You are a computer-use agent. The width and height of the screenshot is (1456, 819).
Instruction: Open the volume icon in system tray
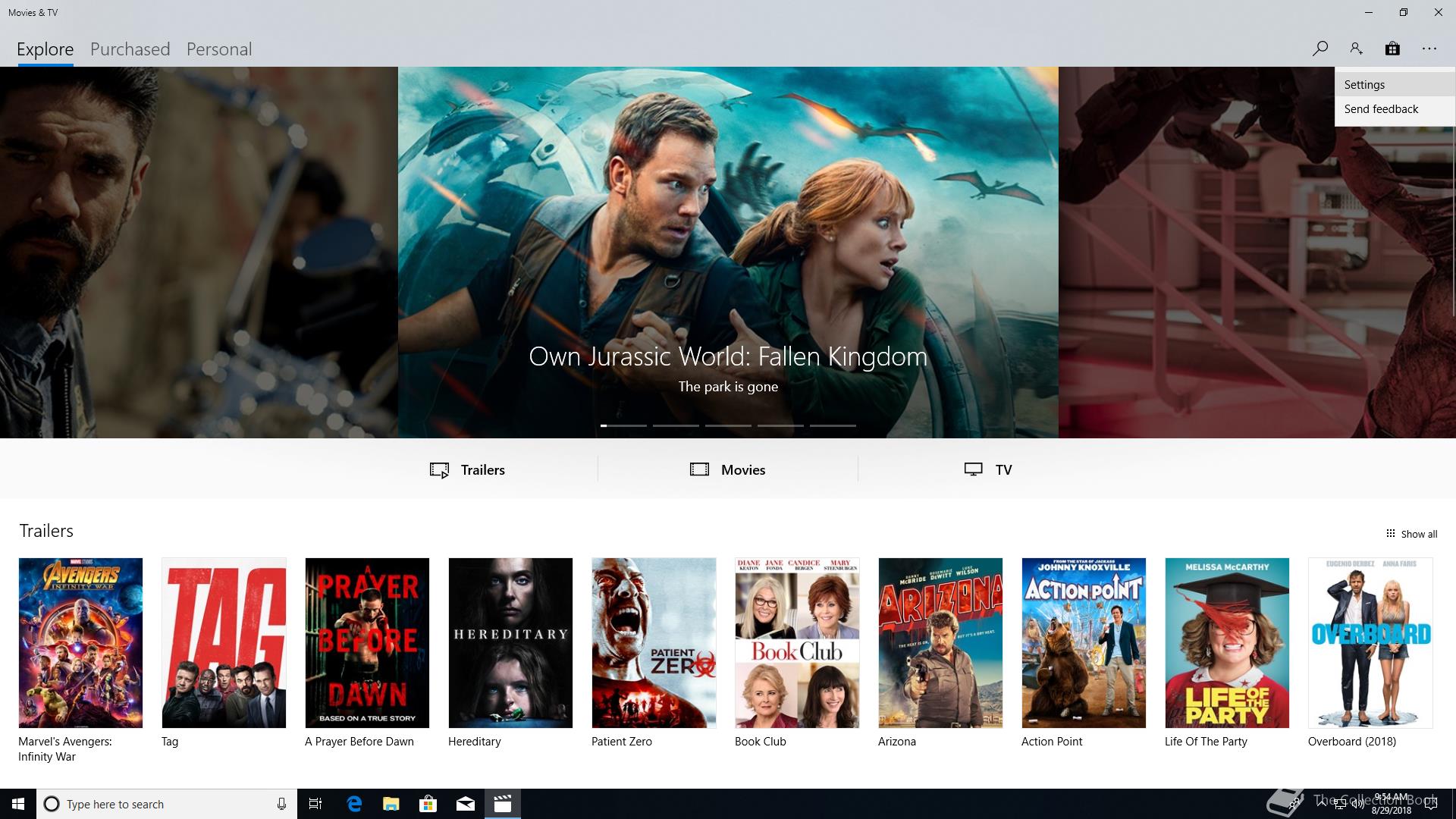[1359, 804]
